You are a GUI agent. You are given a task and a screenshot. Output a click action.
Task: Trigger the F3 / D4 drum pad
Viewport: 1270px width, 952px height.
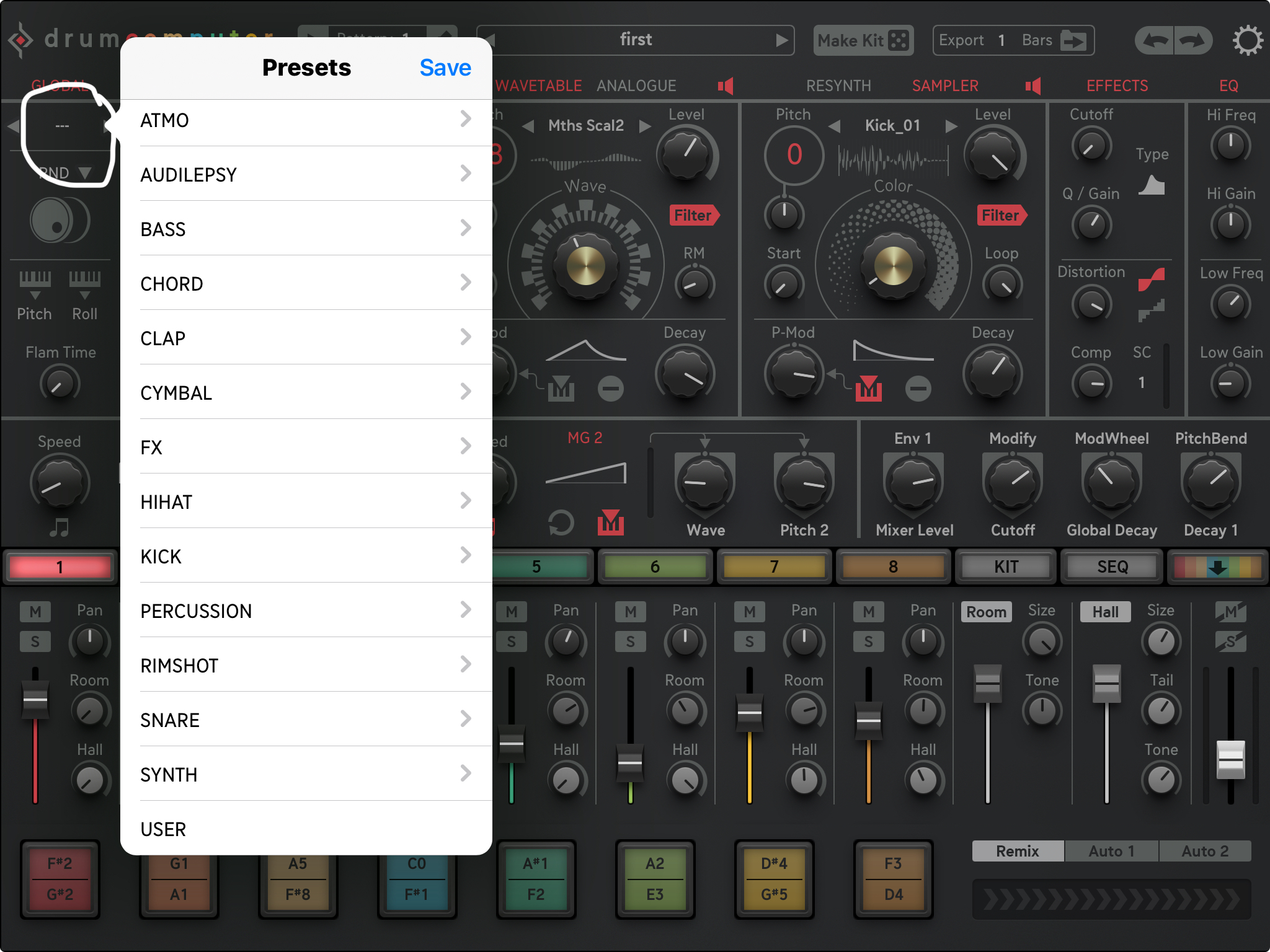[893, 879]
